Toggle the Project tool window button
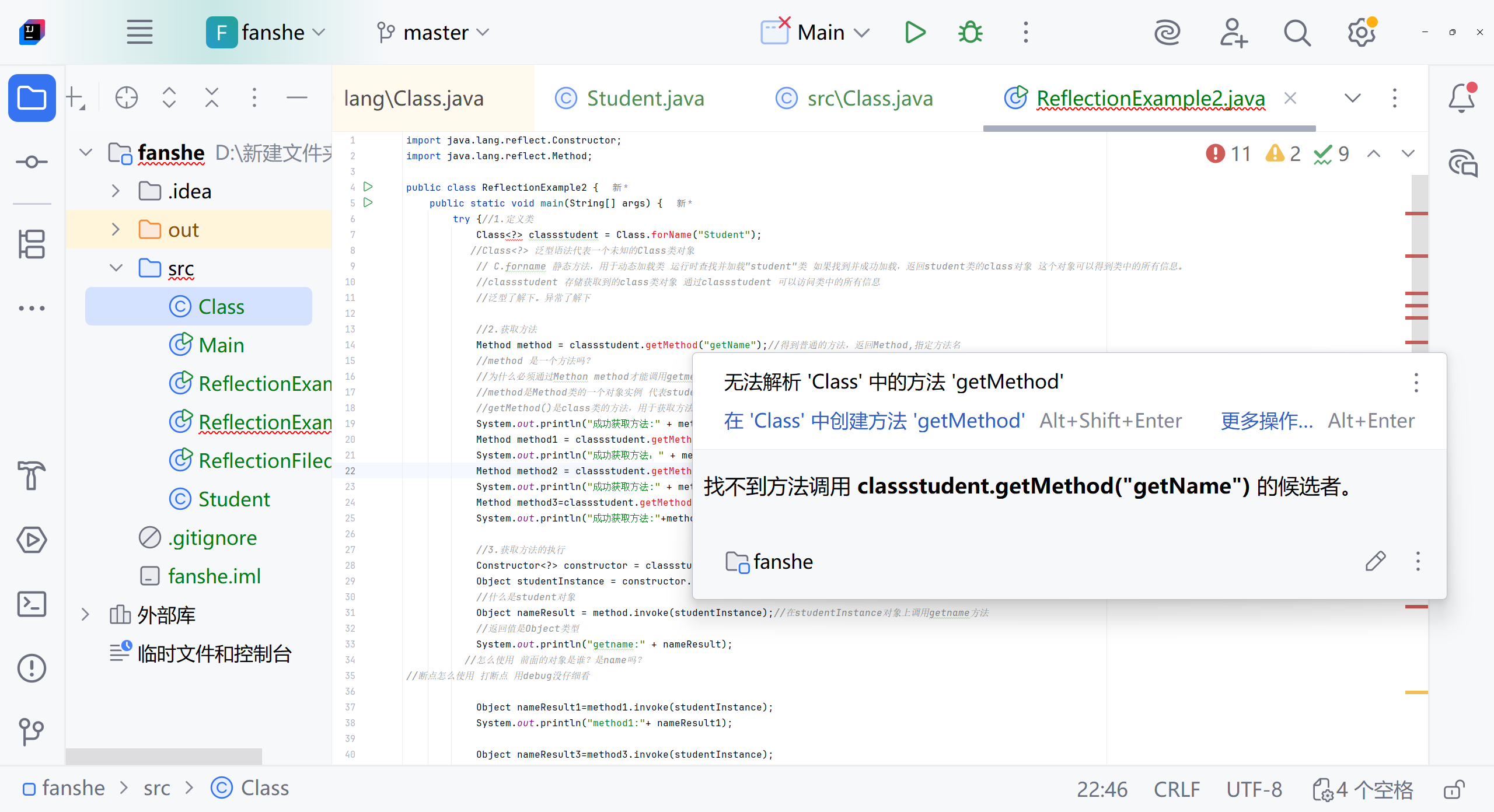The width and height of the screenshot is (1494, 812). pos(32,97)
